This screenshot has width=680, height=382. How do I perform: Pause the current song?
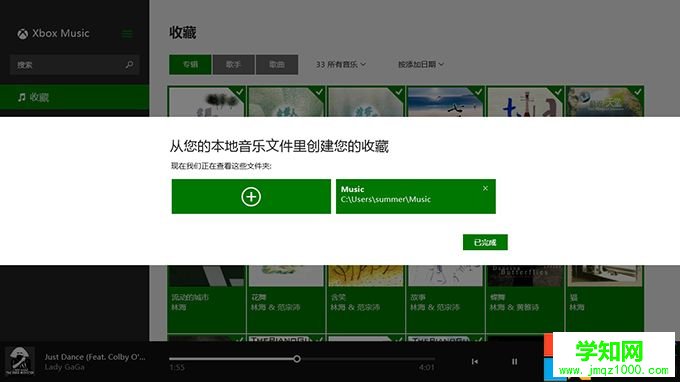click(514, 362)
